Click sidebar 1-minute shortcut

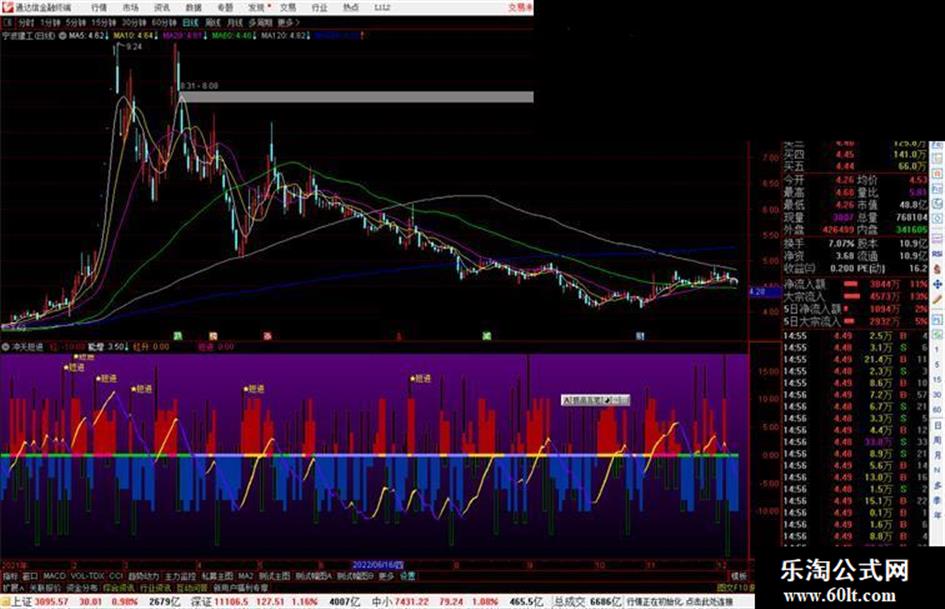(x=938, y=350)
